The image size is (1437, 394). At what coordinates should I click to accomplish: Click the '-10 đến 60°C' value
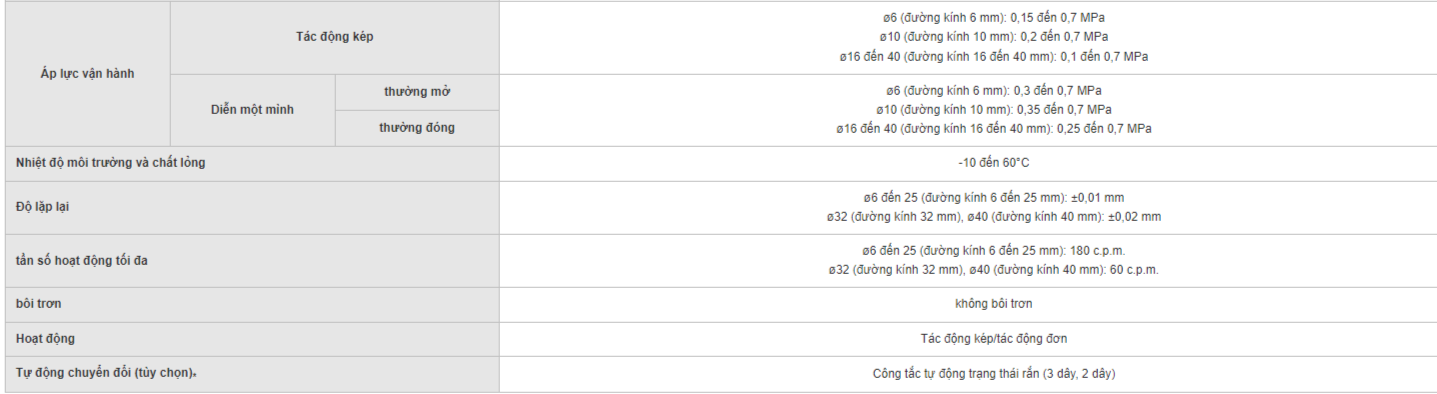[x=993, y=162]
